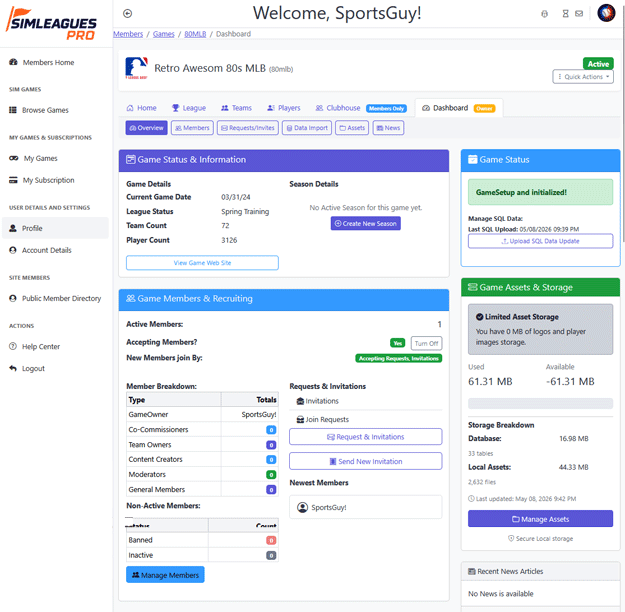
Task: Click Send New Invitation button
Action: (366, 461)
